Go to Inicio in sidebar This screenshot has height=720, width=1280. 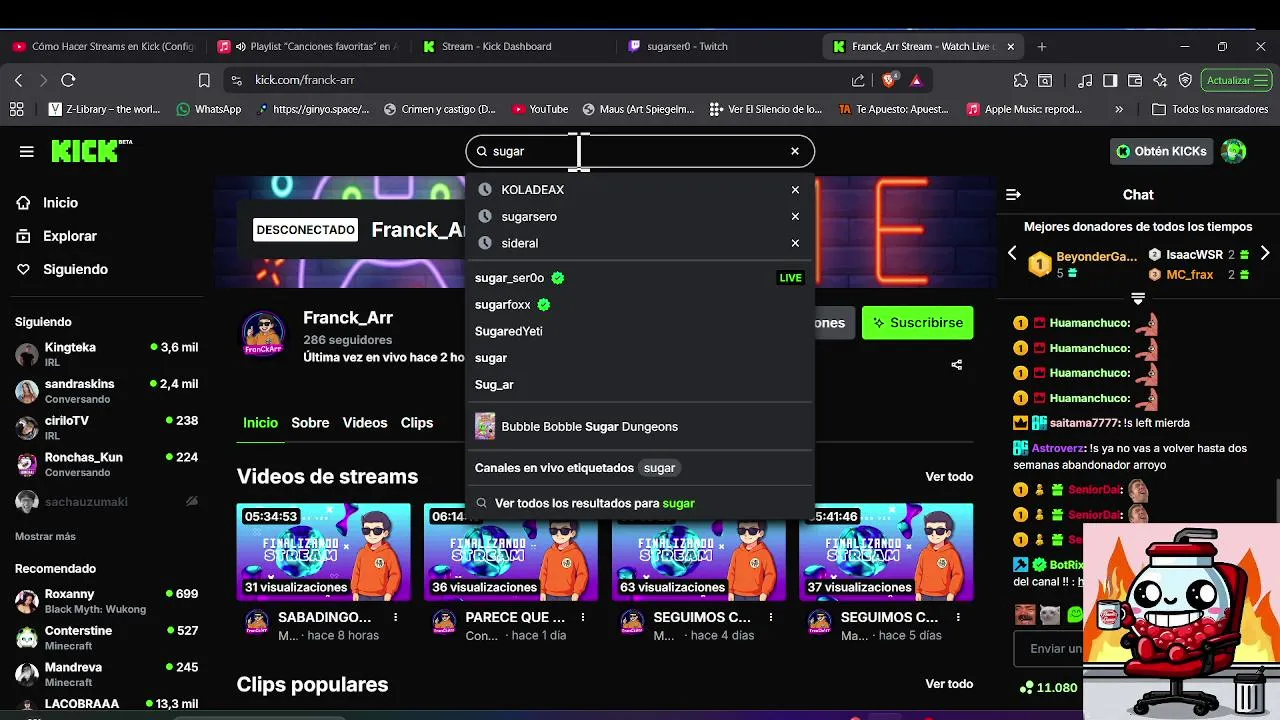(x=60, y=203)
